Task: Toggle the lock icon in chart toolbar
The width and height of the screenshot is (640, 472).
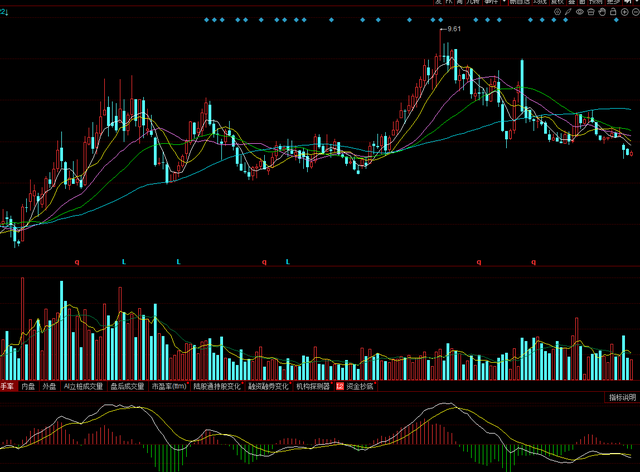Action: coord(613,12)
